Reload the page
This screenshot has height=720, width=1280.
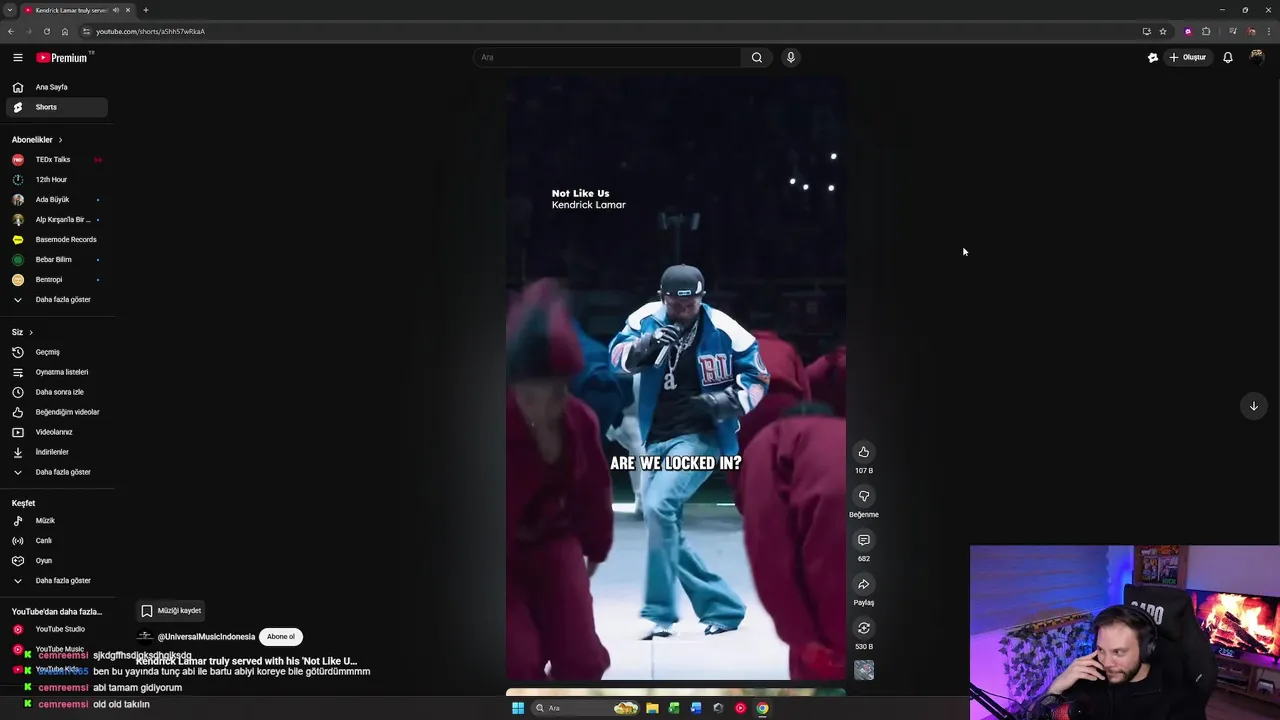[x=46, y=31]
